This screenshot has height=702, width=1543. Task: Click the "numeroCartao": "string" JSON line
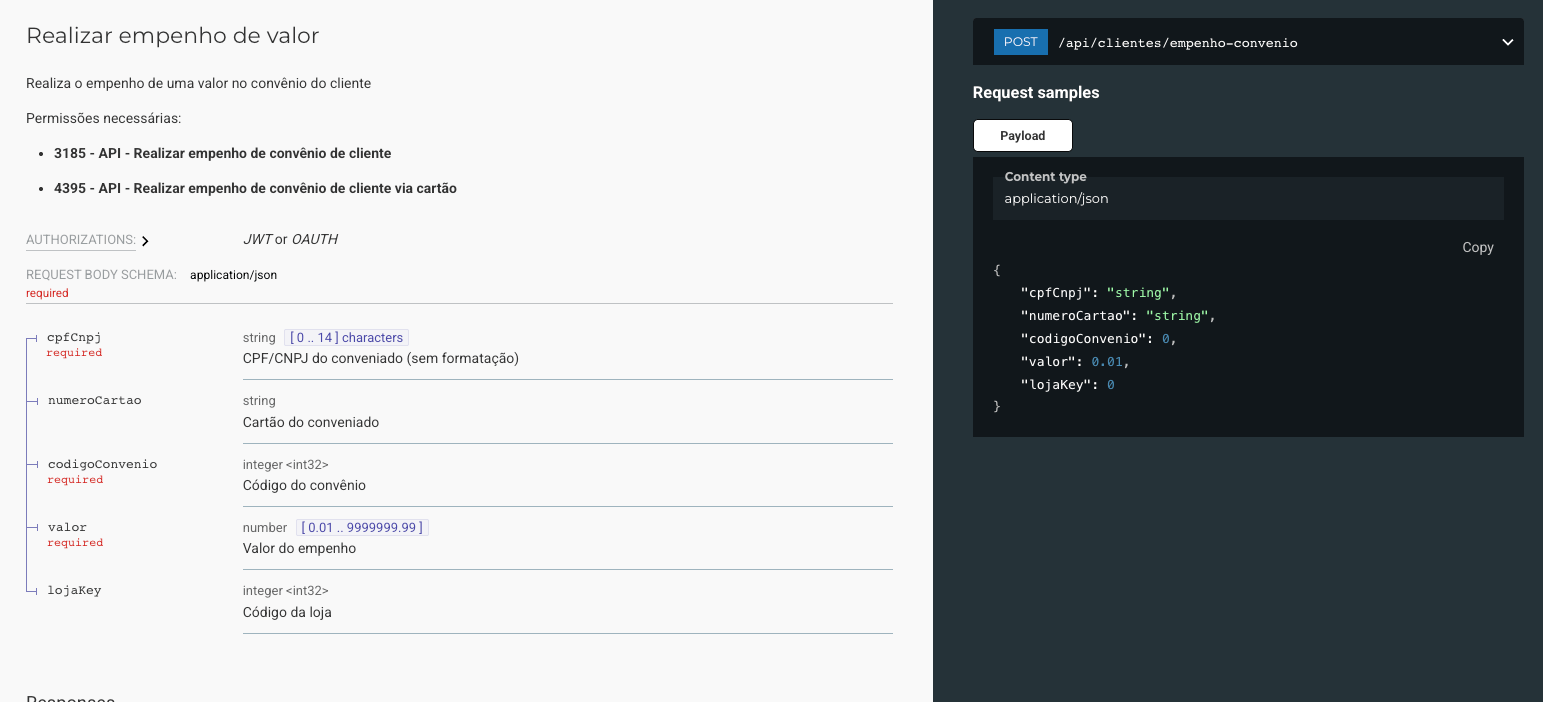(x=1117, y=315)
